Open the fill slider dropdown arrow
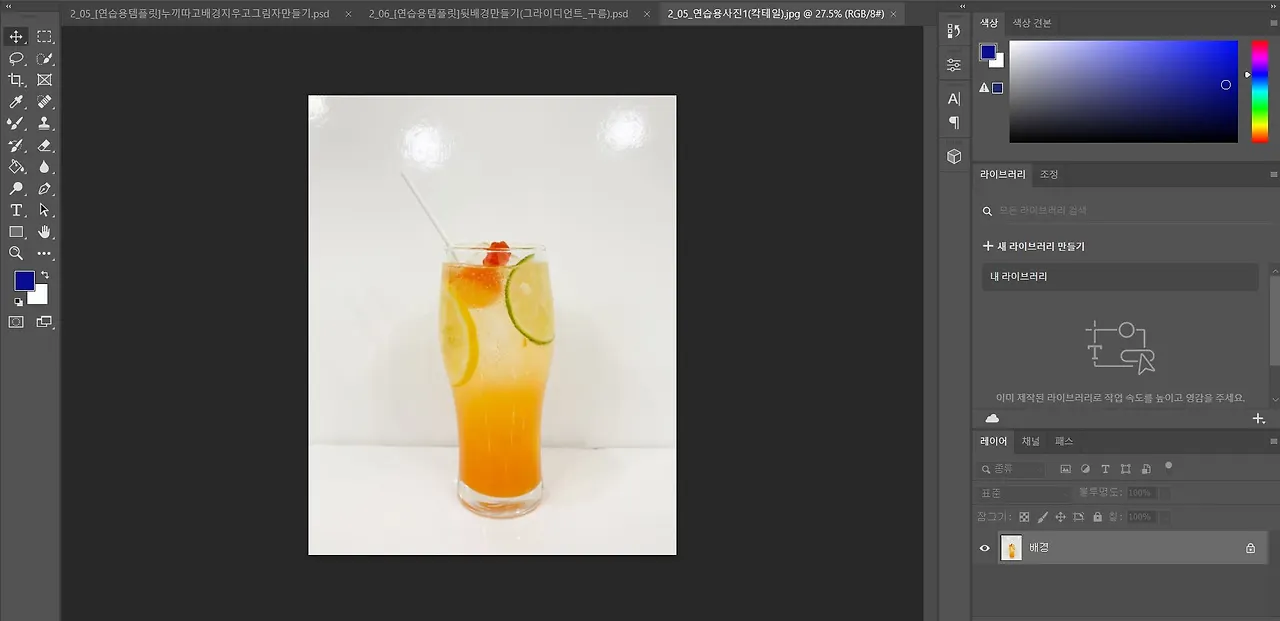The image size is (1280, 621). point(1165,517)
